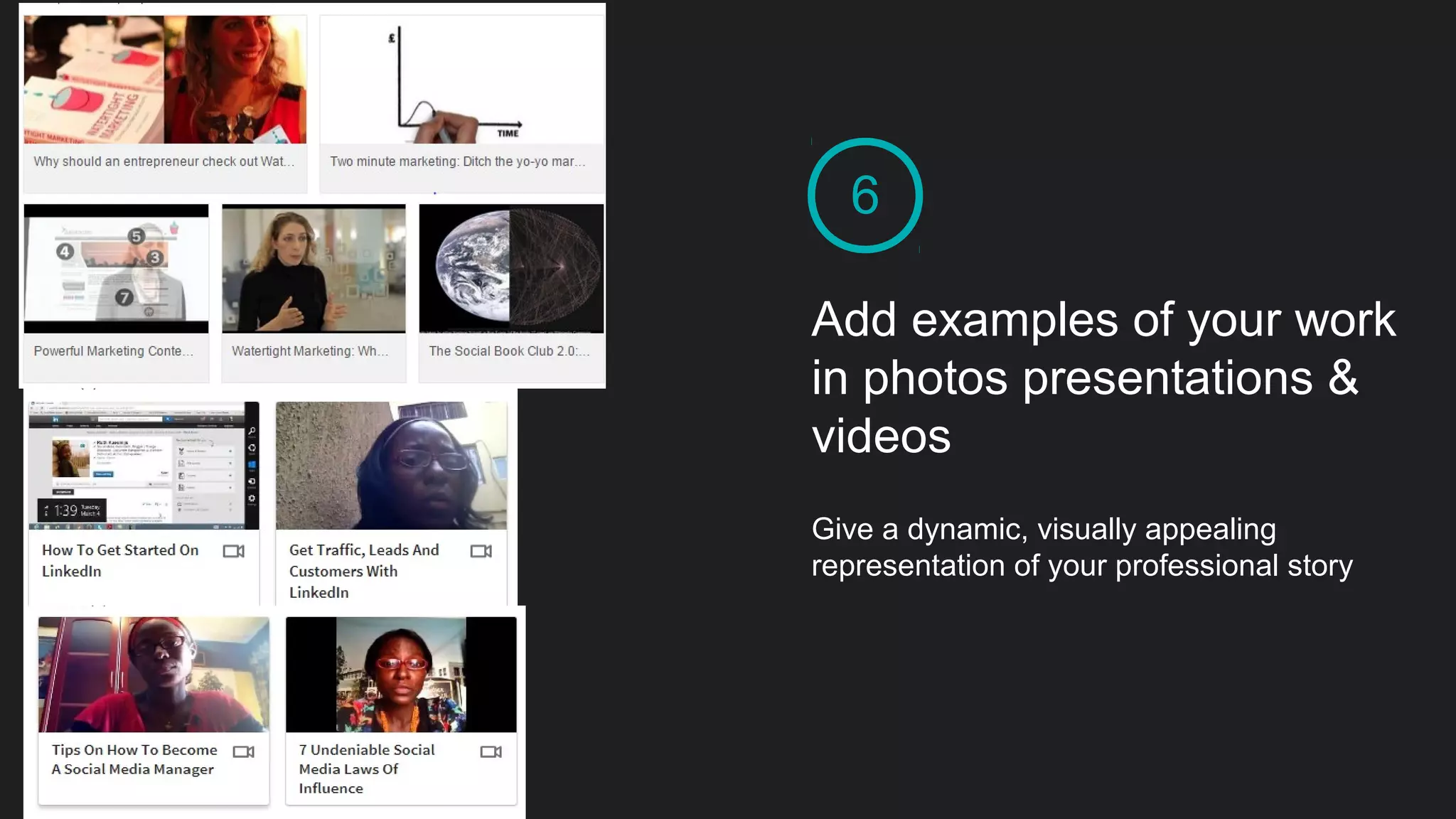Click video icon beside 'Get Traffic, Leads And Customers'

pyautogui.click(x=481, y=551)
